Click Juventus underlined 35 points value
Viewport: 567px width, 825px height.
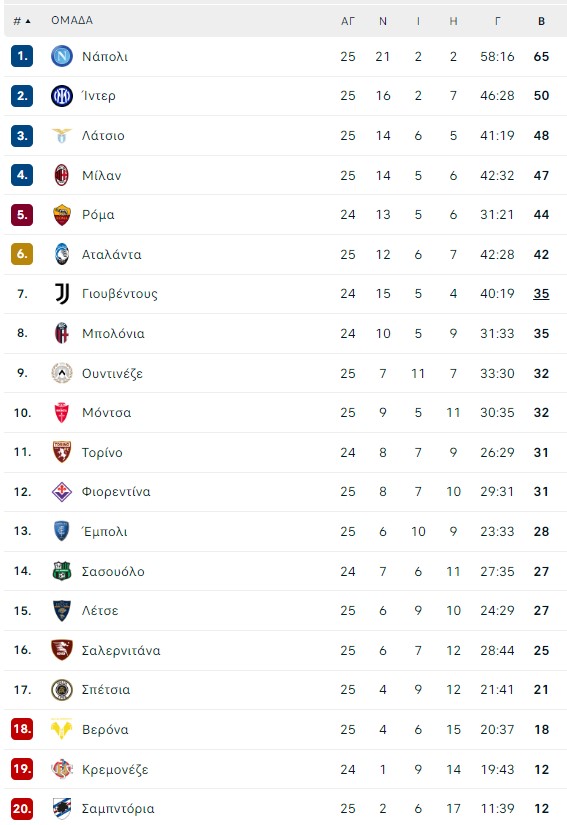click(x=541, y=294)
